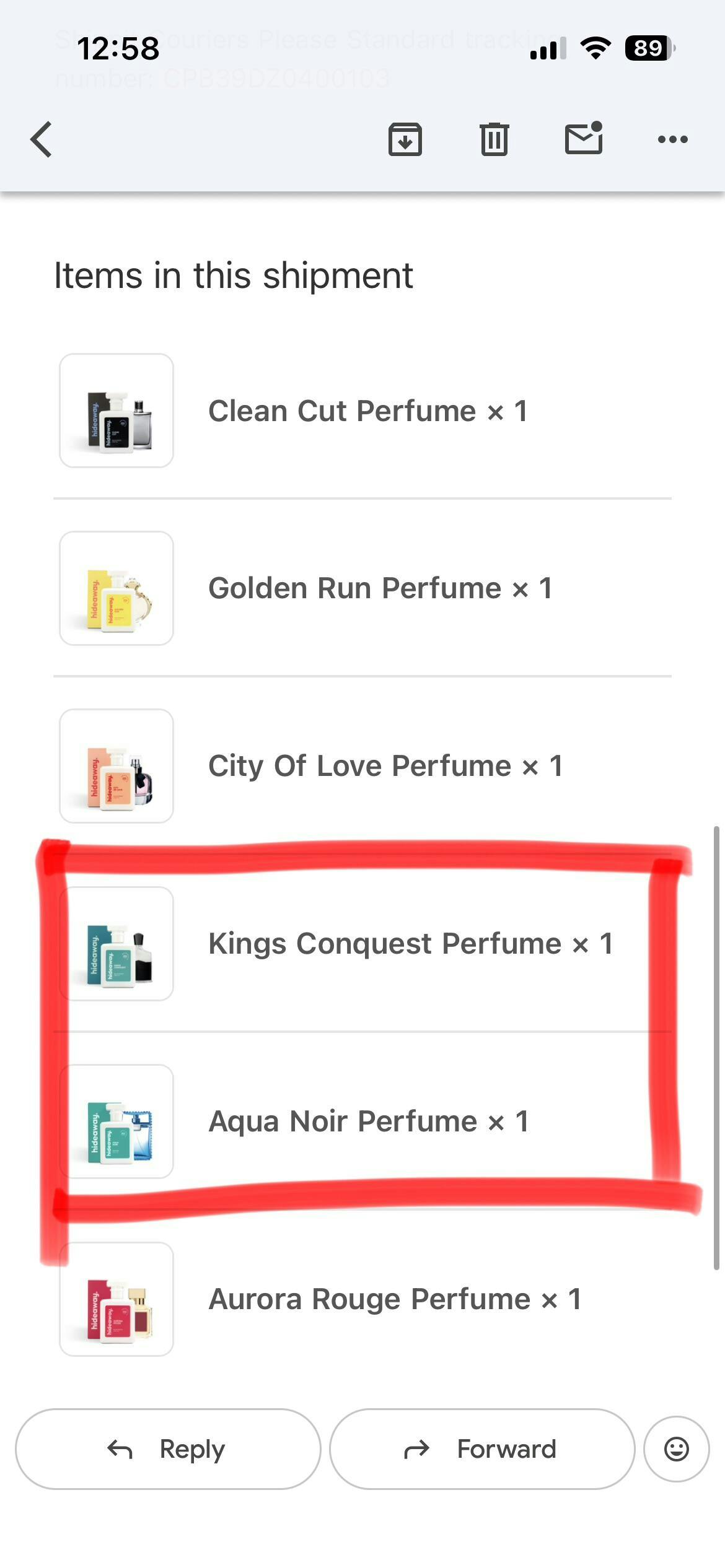
Task: Add an emoji reaction
Action: coord(676,1449)
